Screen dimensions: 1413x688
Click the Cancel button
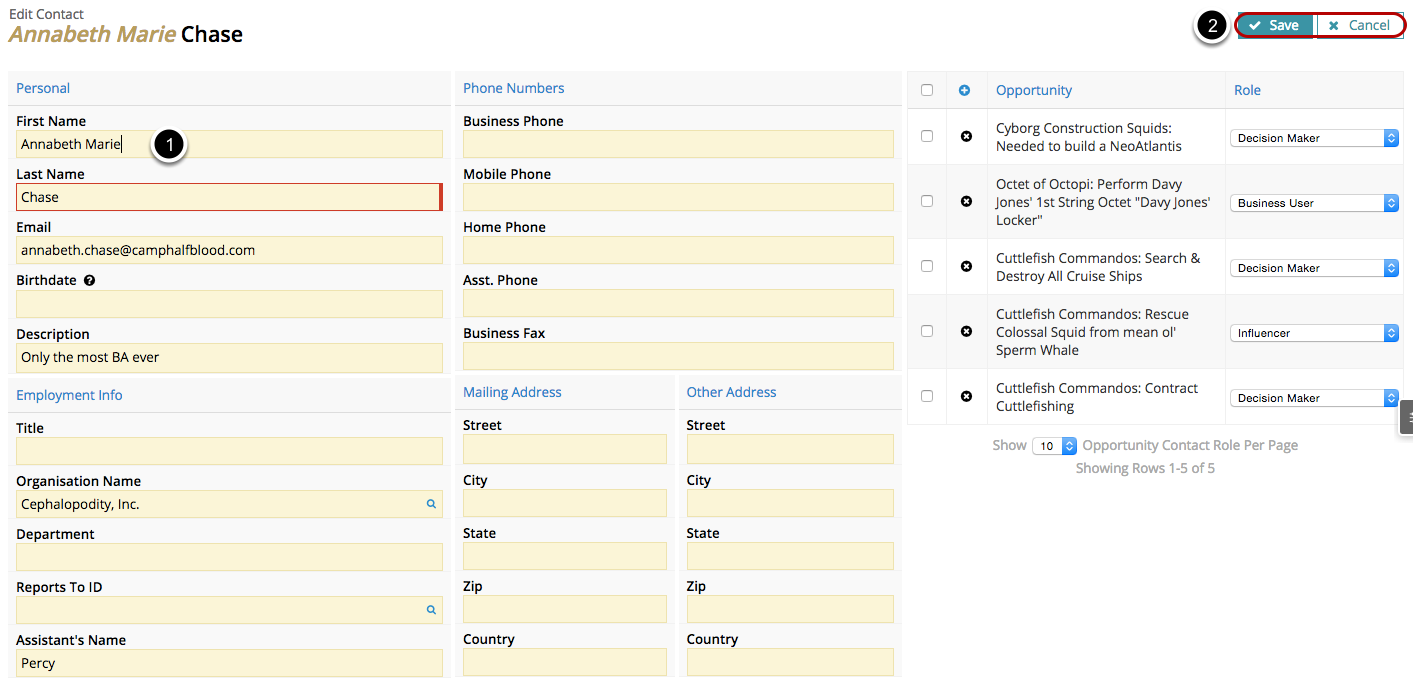coord(1359,26)
